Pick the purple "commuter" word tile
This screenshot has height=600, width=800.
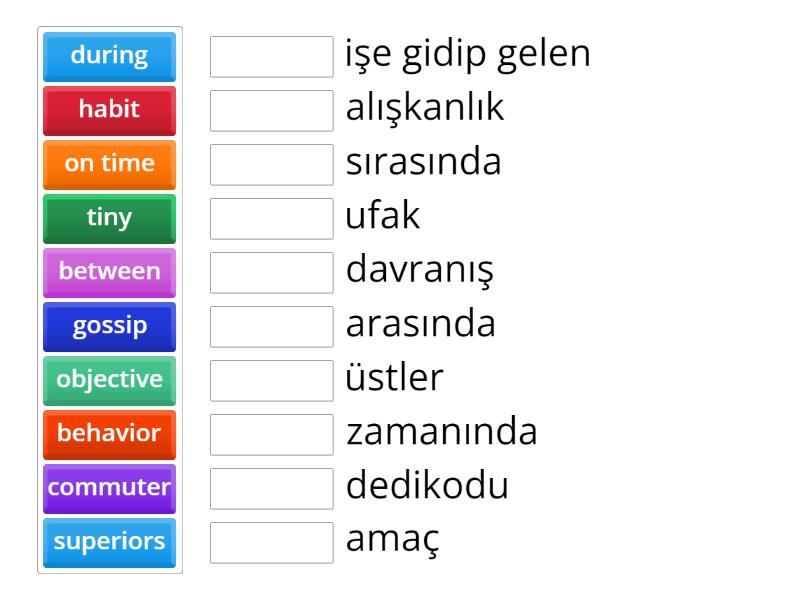[x=109, y=488]
